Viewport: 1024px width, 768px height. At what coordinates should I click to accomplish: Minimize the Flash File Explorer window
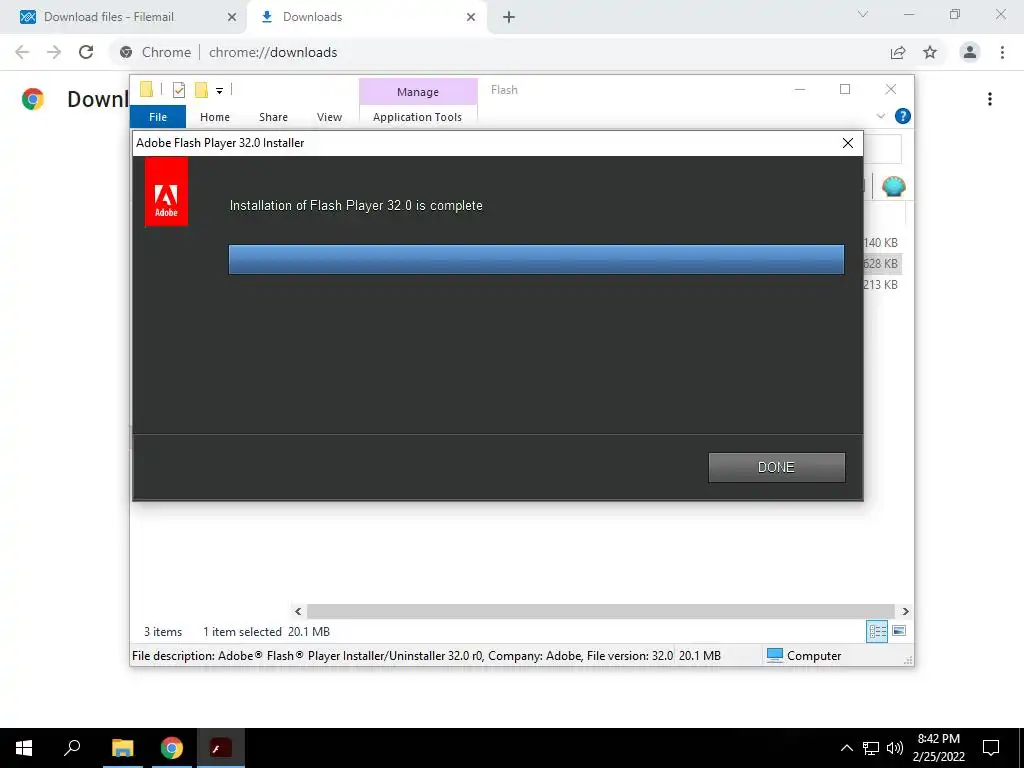[800, 89]
